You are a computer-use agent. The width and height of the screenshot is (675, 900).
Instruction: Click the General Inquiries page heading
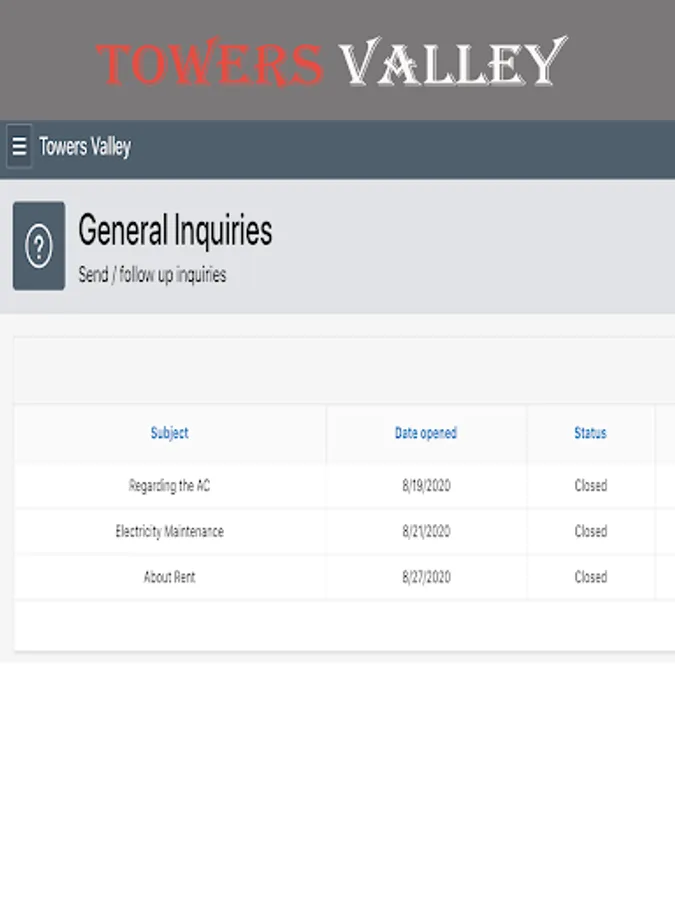coord(175,230)
